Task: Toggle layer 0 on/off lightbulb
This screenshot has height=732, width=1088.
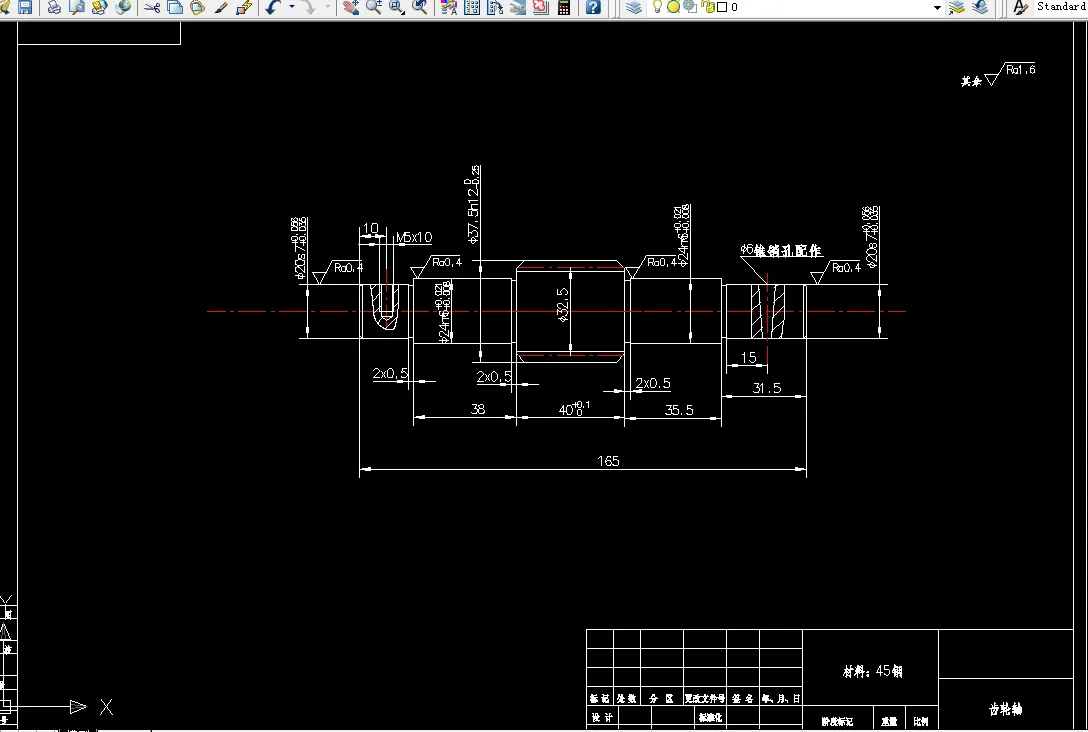Action: 657,7
